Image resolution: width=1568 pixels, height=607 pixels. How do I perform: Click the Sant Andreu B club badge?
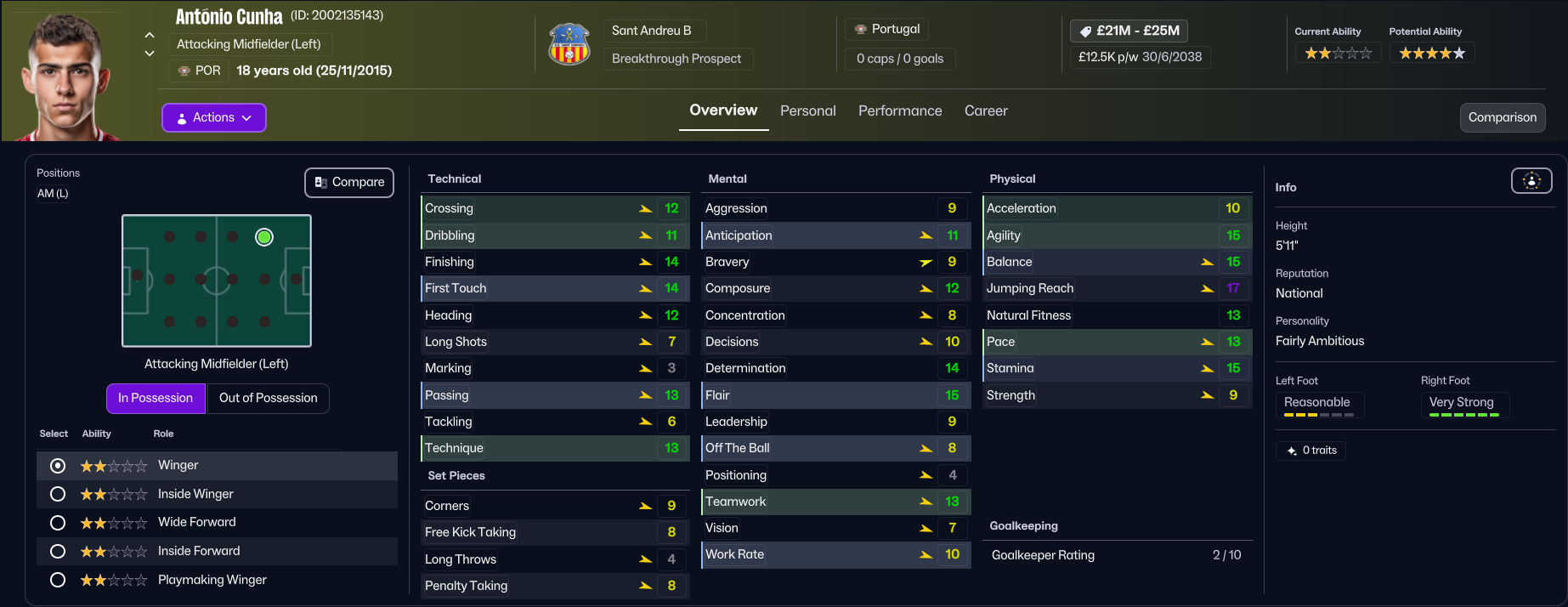click(x=569, y=45)
